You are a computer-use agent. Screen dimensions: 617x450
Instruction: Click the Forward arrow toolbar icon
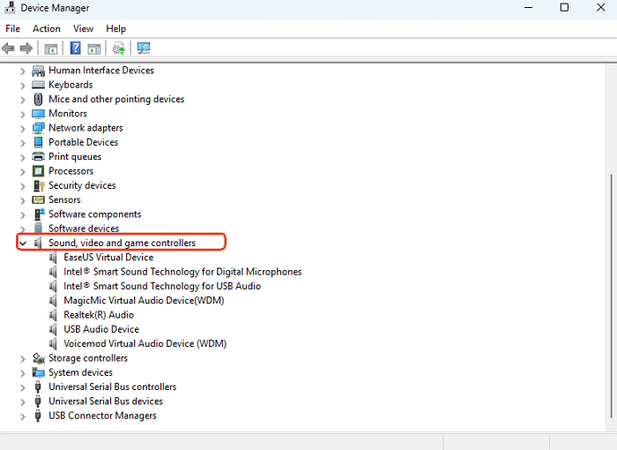tap(26, 48)
